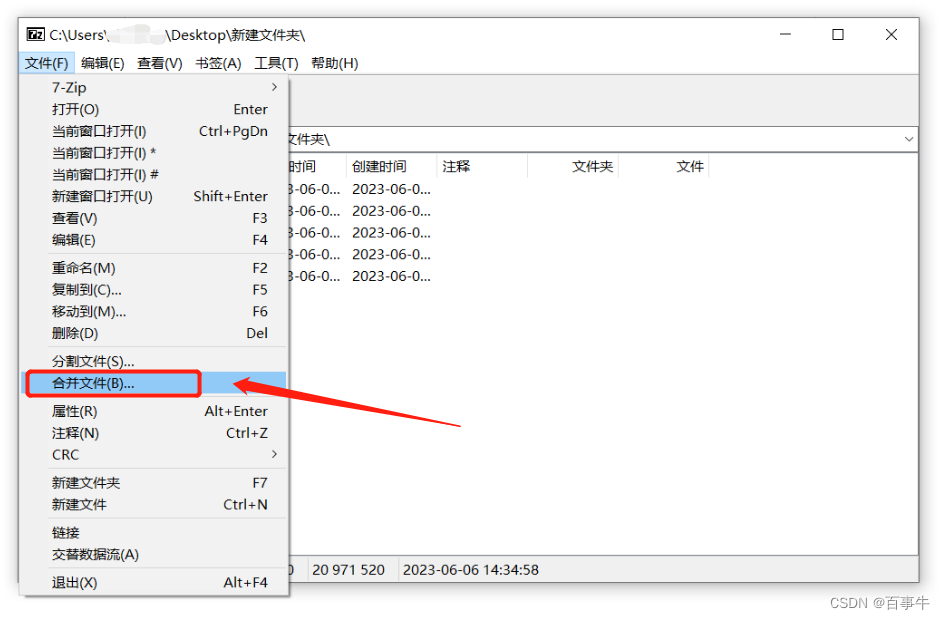Select 当前窗口打开(I) # entry
Screen dimensions: 945x619
click(154, 174)
